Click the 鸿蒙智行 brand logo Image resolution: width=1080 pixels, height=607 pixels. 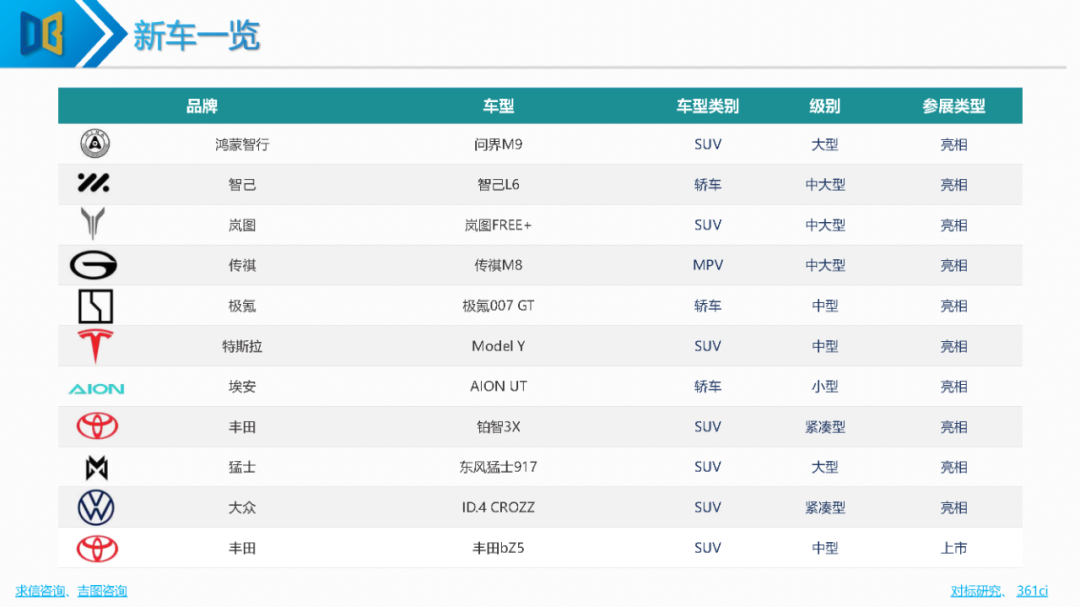tap(95, 143)
